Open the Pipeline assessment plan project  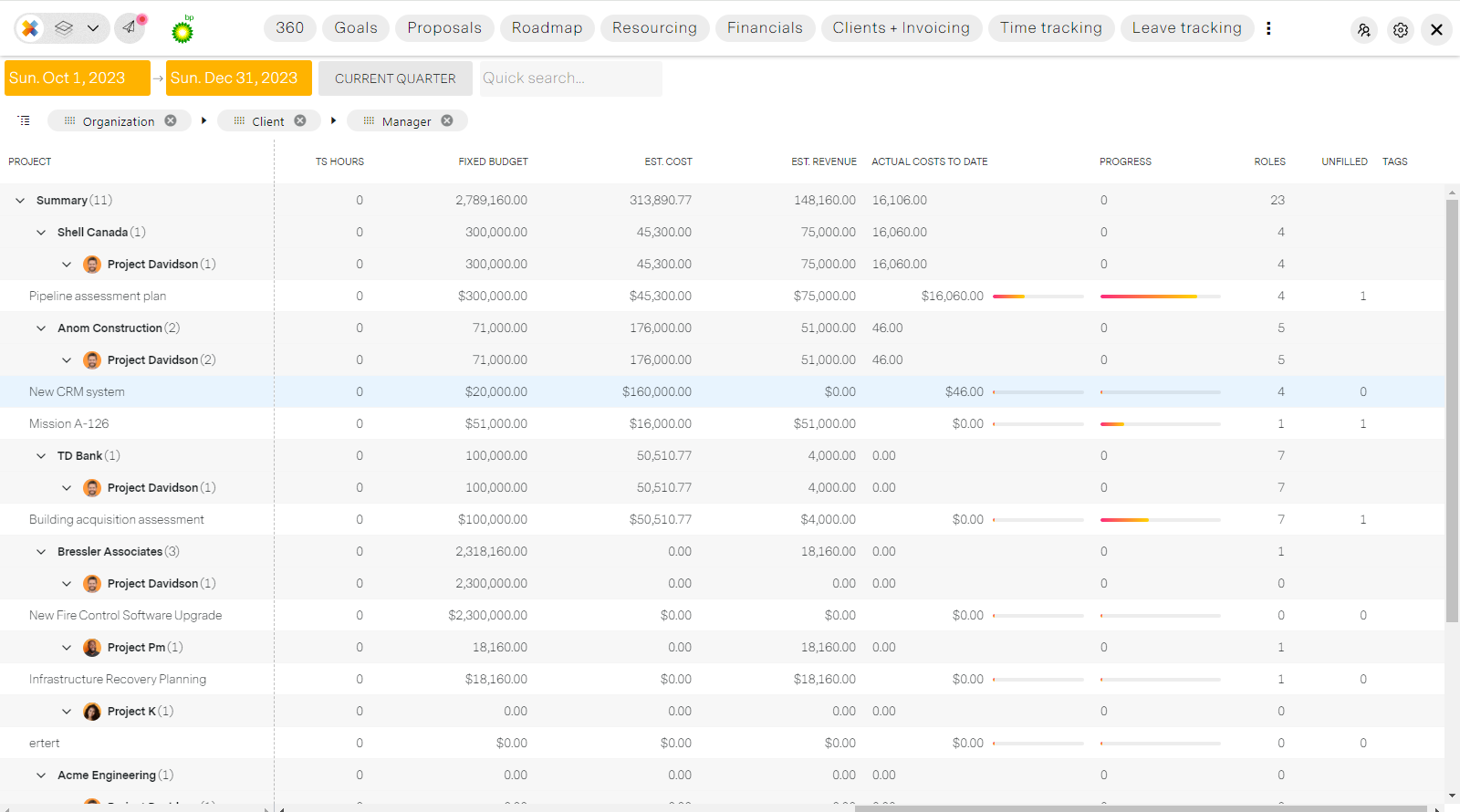coord(98,297)
